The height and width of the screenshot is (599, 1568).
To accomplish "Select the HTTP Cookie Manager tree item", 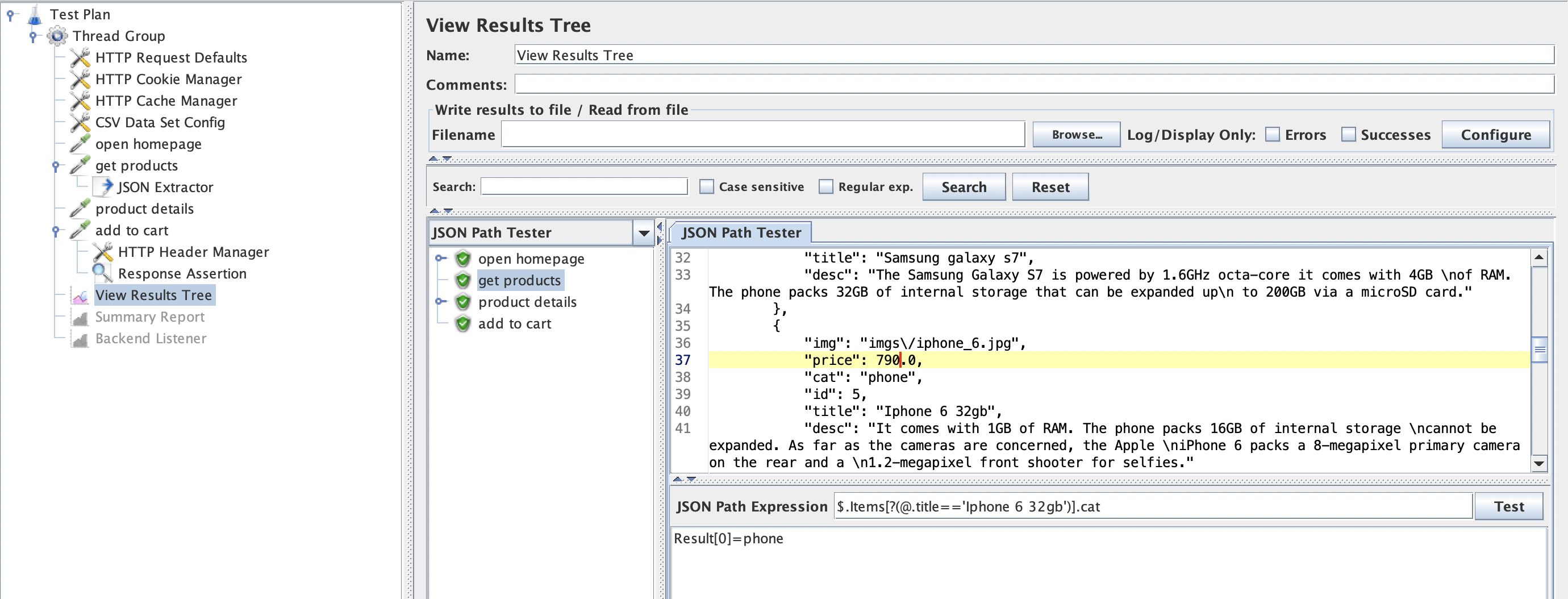I will pyautogui.click(x=168, y=79).
